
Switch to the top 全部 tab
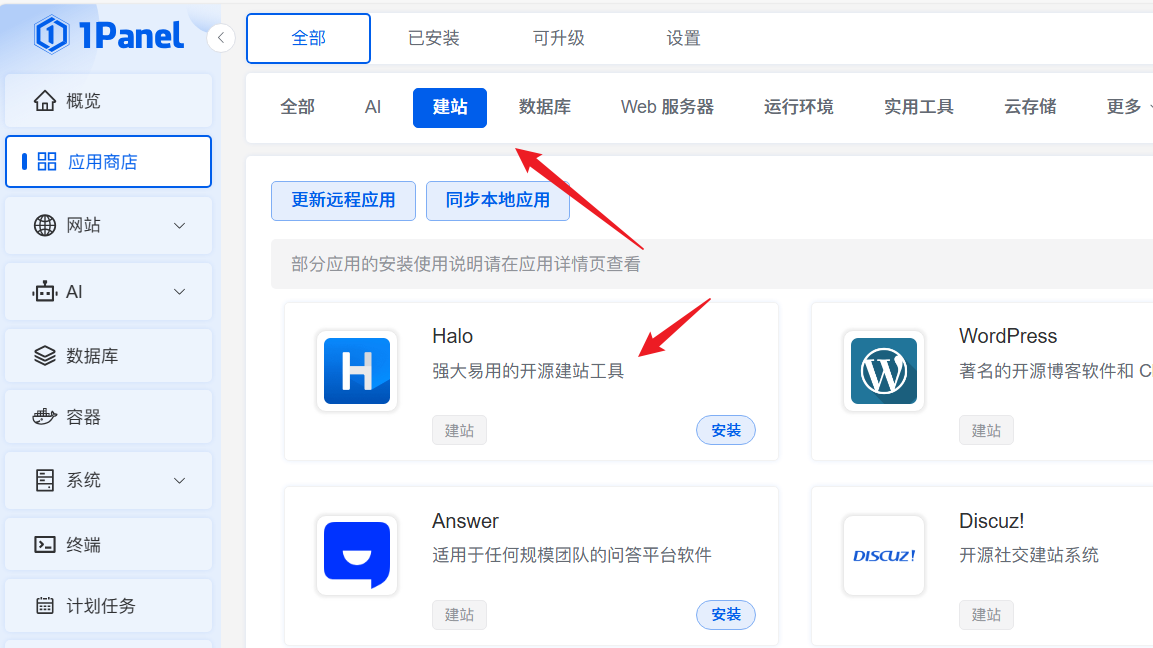pos(308,38)
